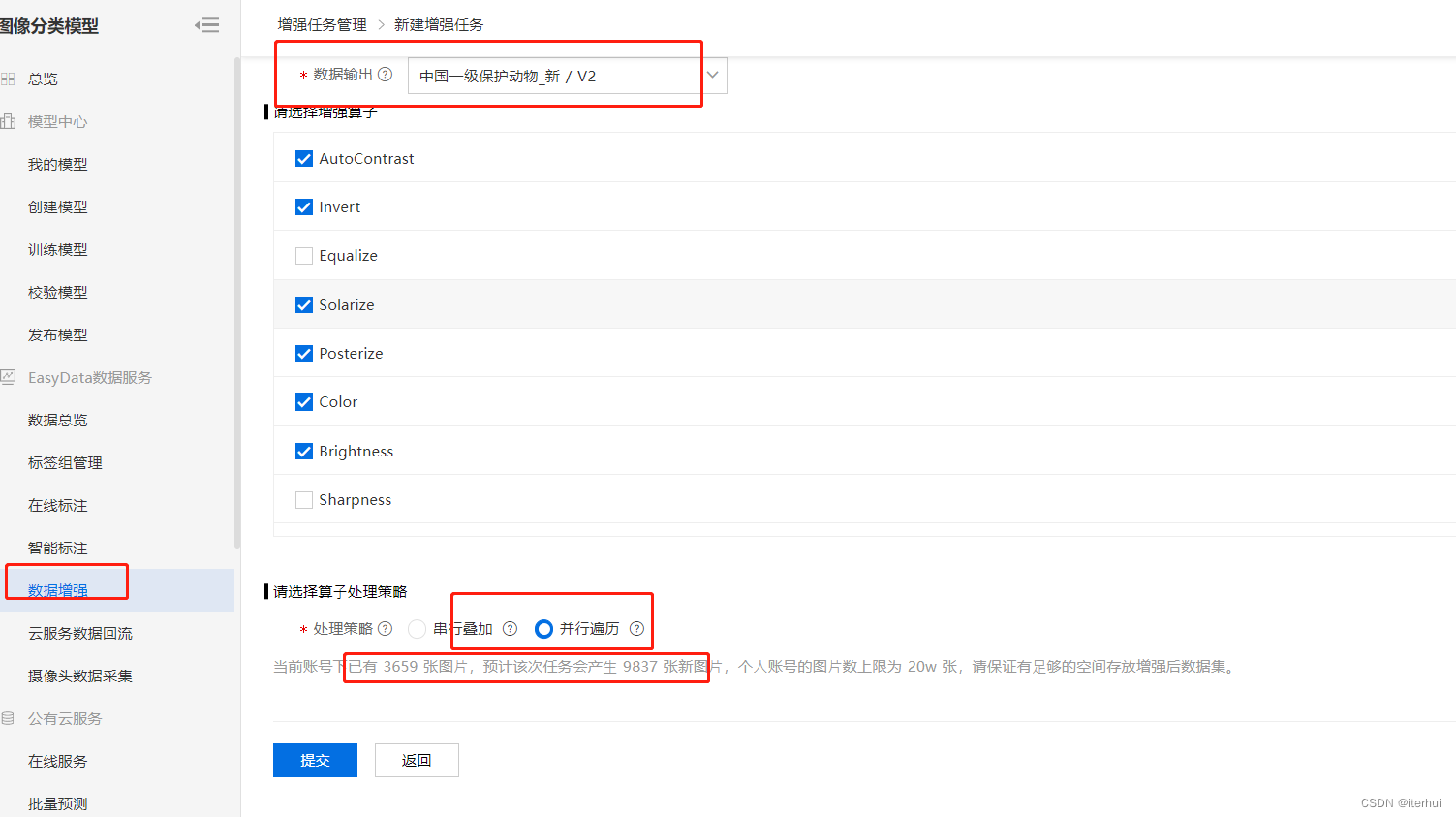Open 校验模型 page
The width and height of the screenshot is (1456, 817).
[x=58, y=292]
